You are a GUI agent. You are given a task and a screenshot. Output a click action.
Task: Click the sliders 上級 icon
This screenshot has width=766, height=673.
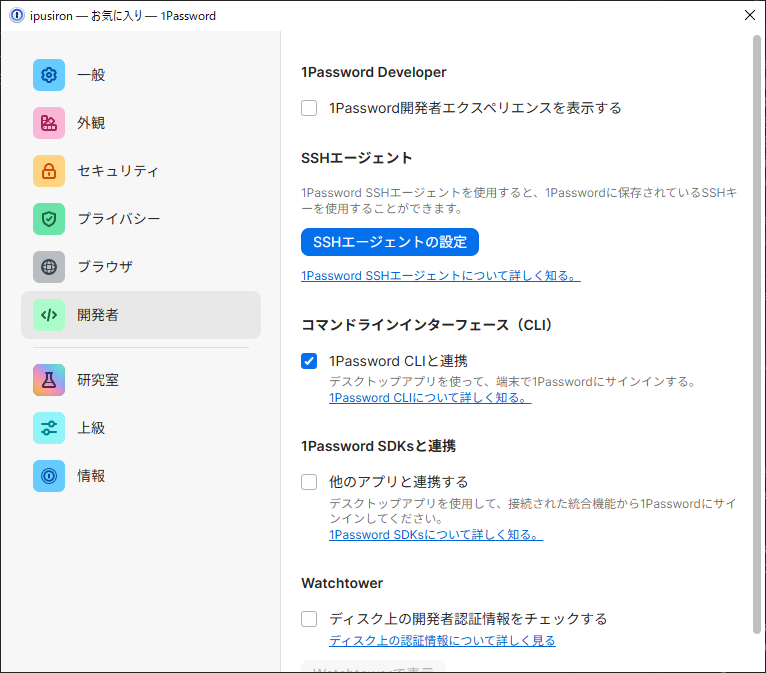(x=49, y=428)
